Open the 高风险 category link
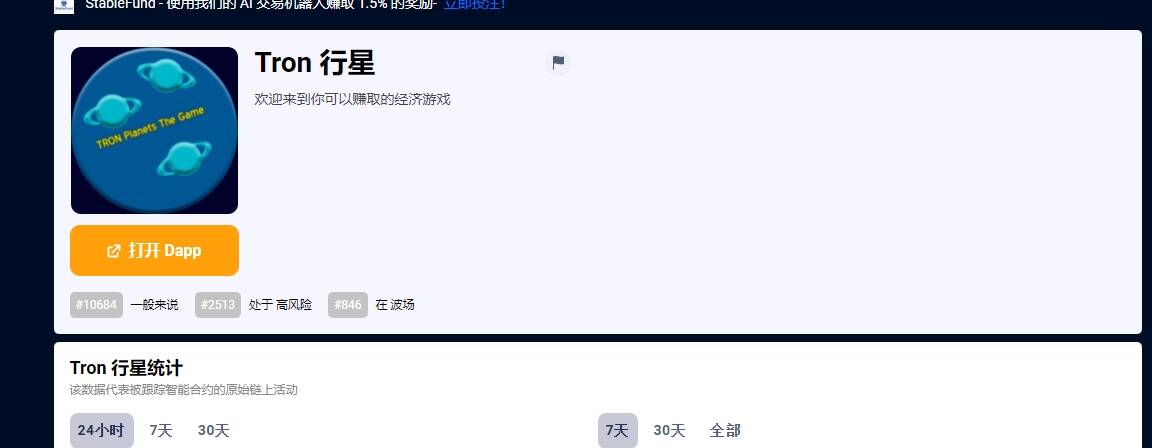The image size is (1152, 448). 294,305
